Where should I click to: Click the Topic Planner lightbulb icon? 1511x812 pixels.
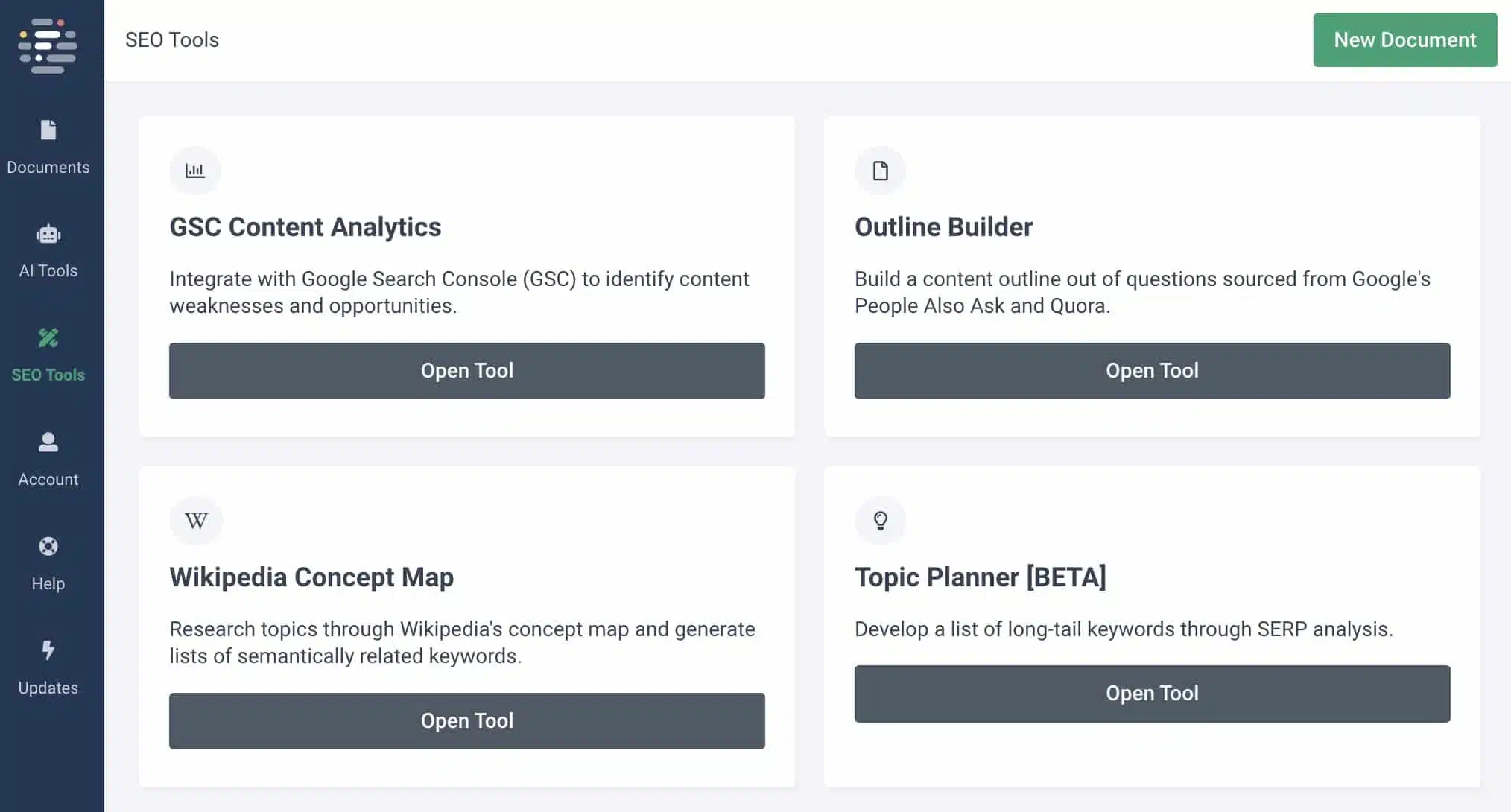881,521
